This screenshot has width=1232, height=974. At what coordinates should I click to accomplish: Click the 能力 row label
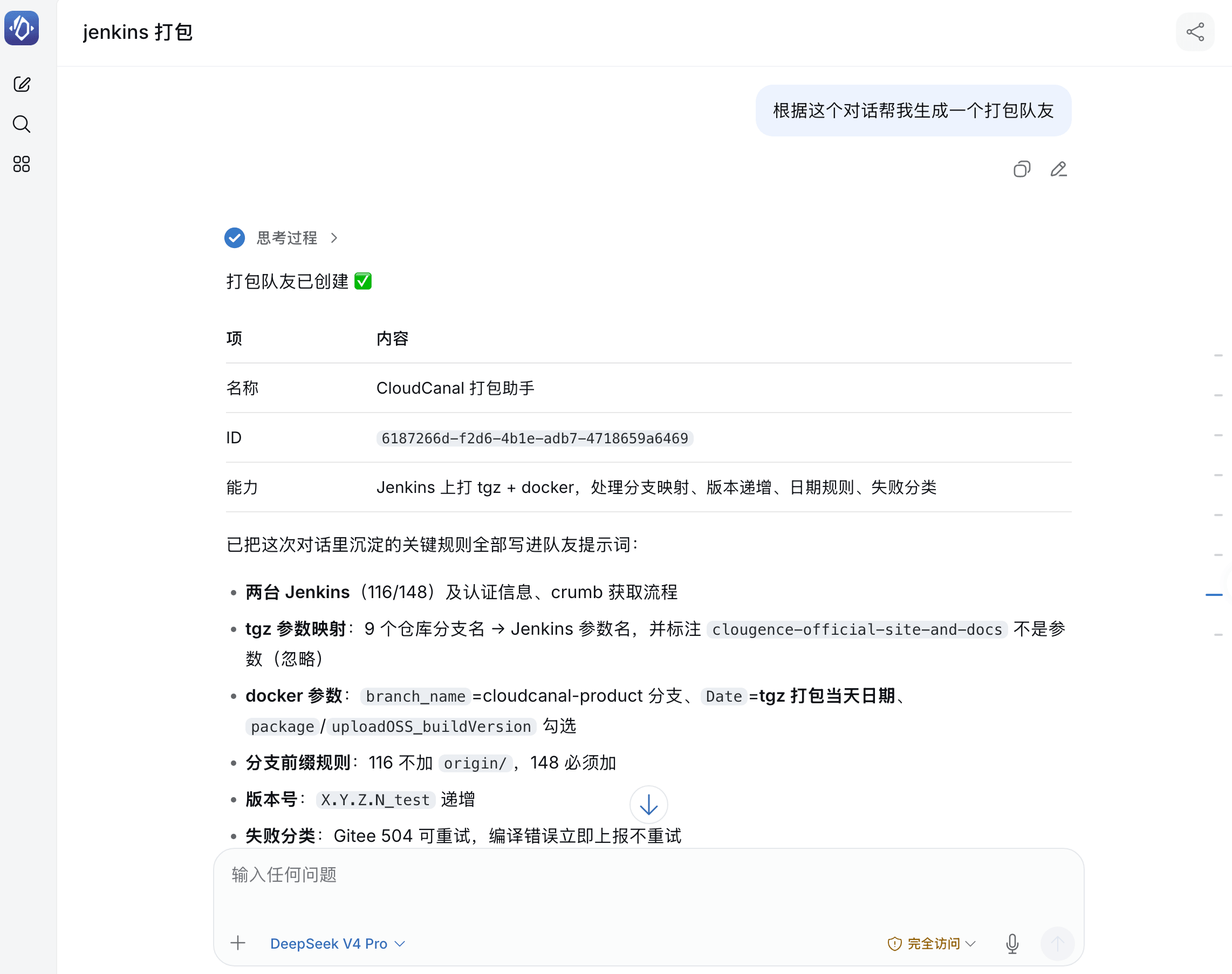(x=242, y=487)
